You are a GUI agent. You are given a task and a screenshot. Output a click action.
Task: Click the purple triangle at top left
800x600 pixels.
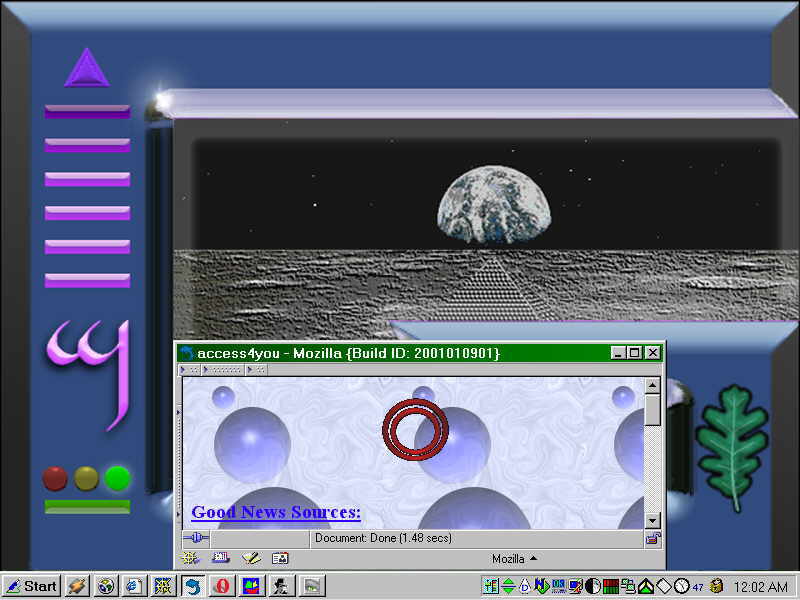click(86, 68)
